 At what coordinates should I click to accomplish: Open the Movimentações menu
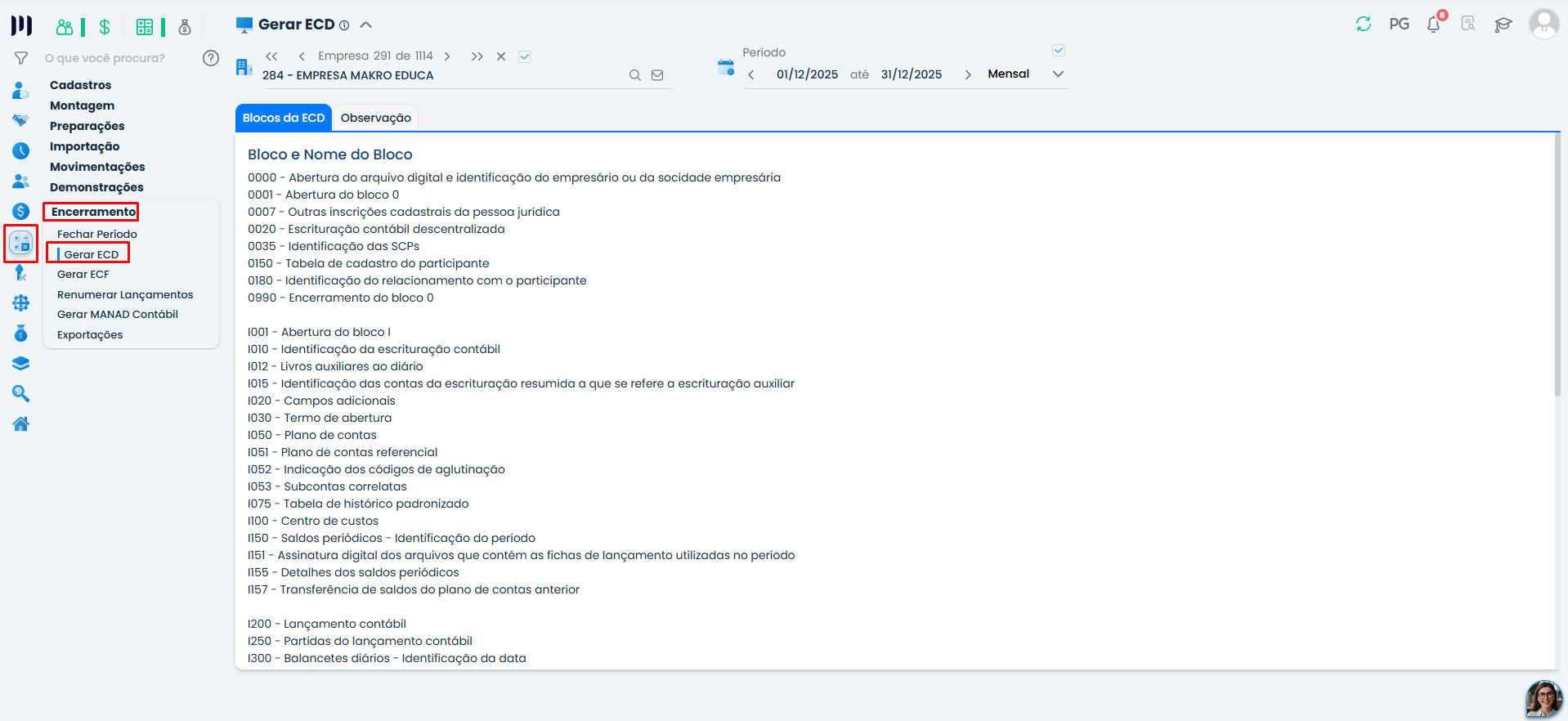point(97,167)
